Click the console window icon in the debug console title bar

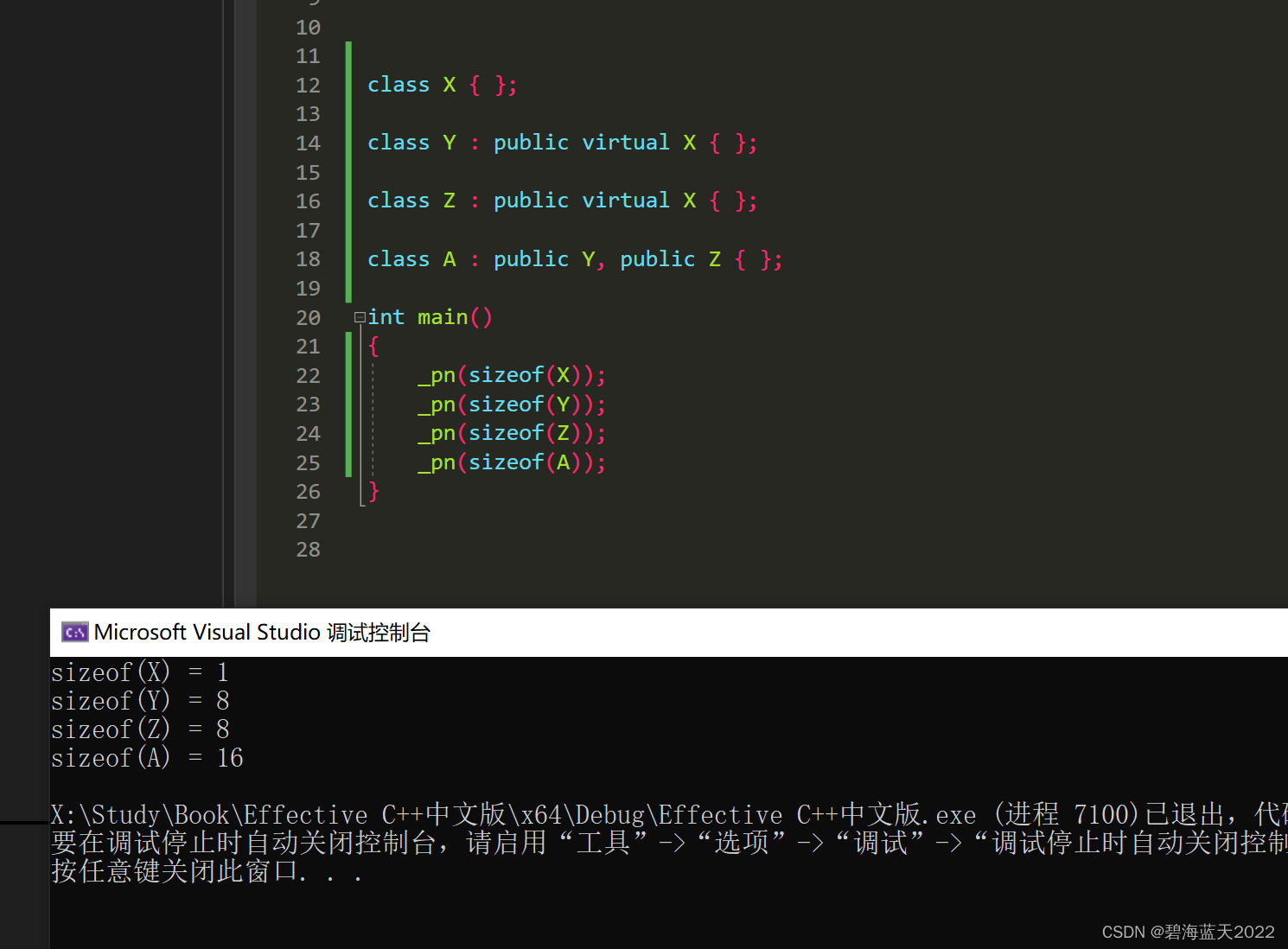(x=75, y=633)
